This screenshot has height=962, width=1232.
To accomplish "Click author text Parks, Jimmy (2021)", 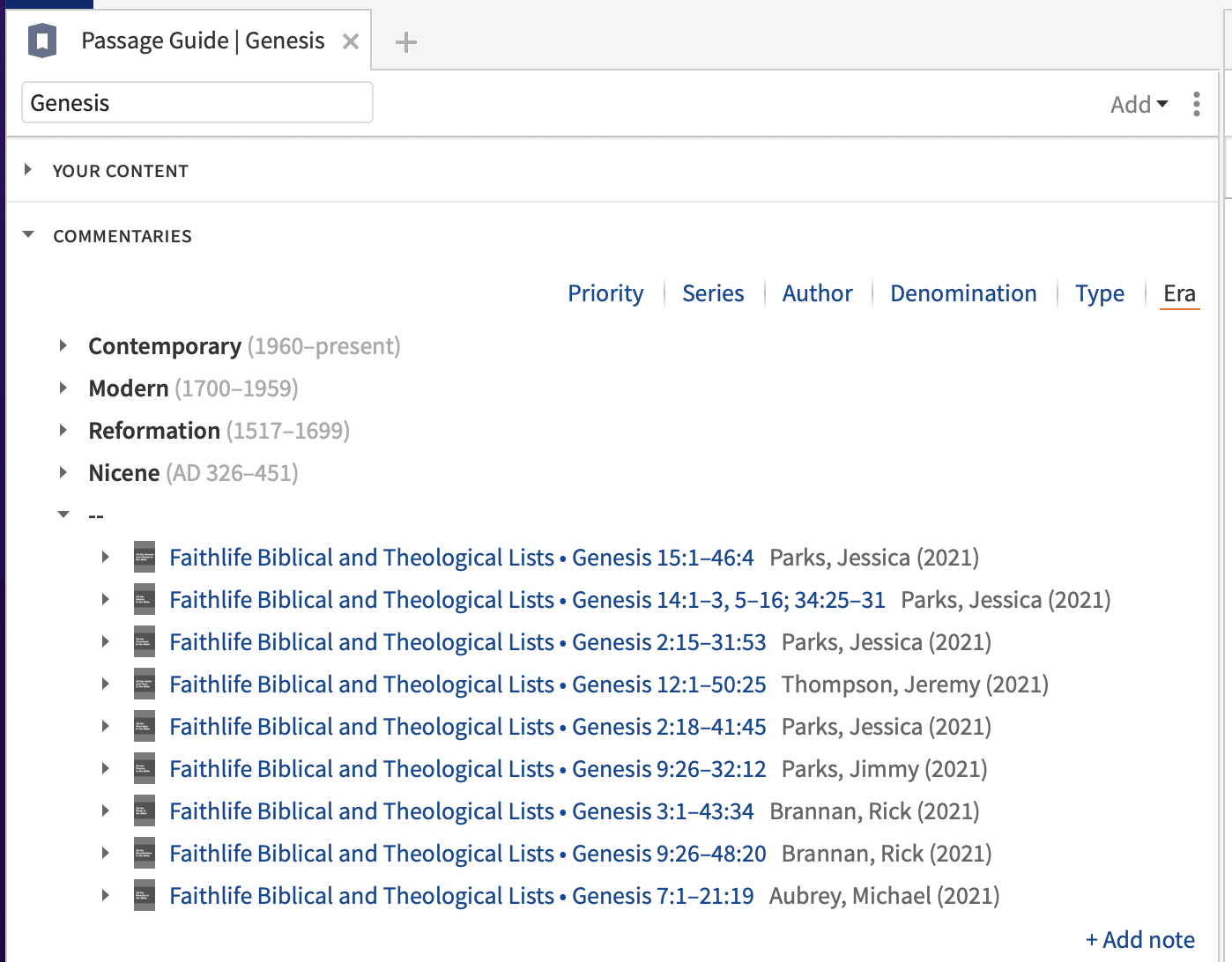I will (884, 769).
